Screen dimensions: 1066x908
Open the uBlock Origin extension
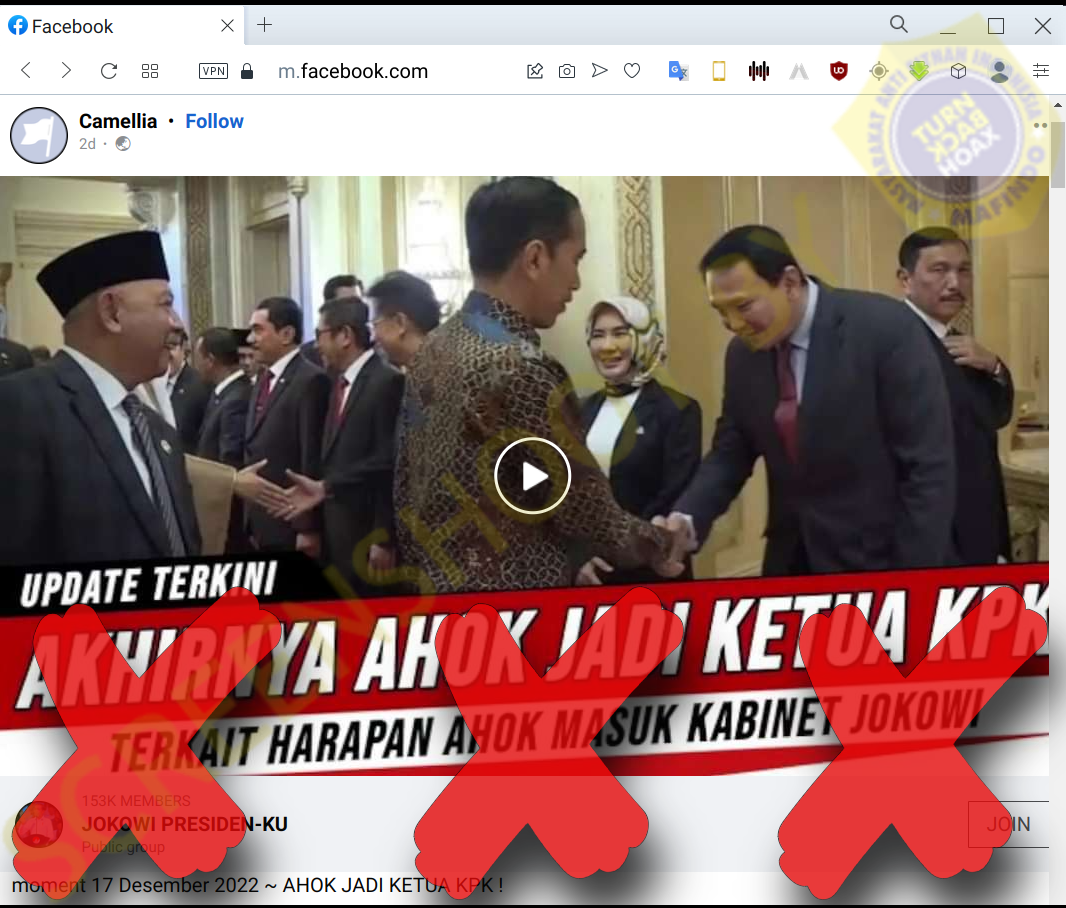pyautogui.click(x=839, y=71)
